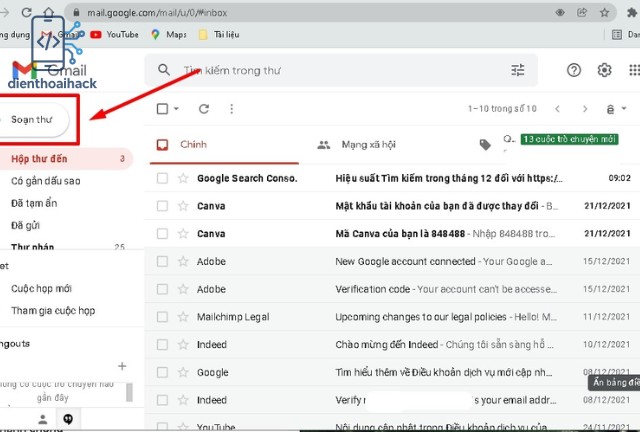Open Hangouts contacts person icon
Image resolution: width=640 pixels, height=432 pixels.
click(x=42, y=419)
